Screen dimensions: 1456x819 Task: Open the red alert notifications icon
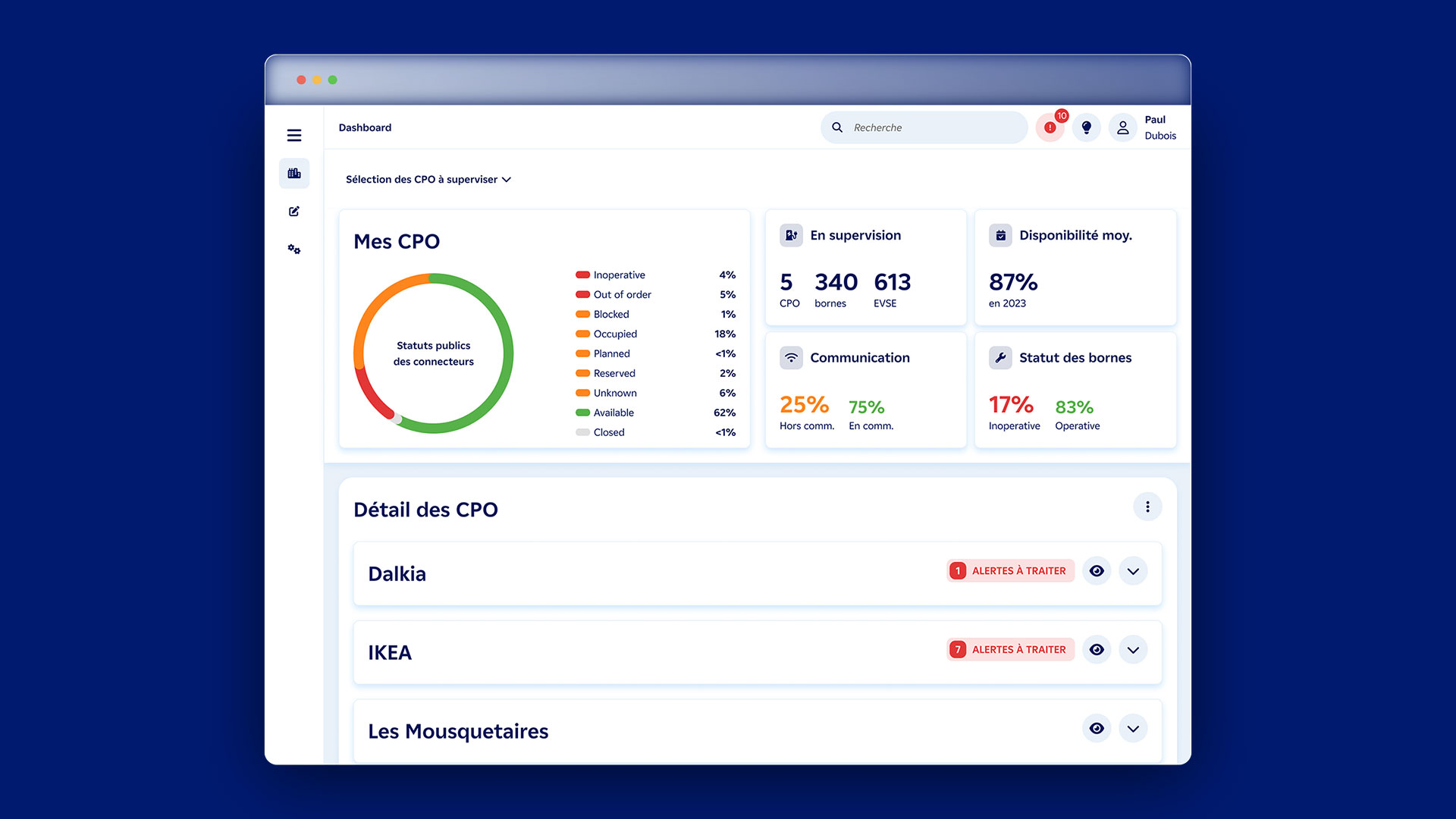point(1050,127)
